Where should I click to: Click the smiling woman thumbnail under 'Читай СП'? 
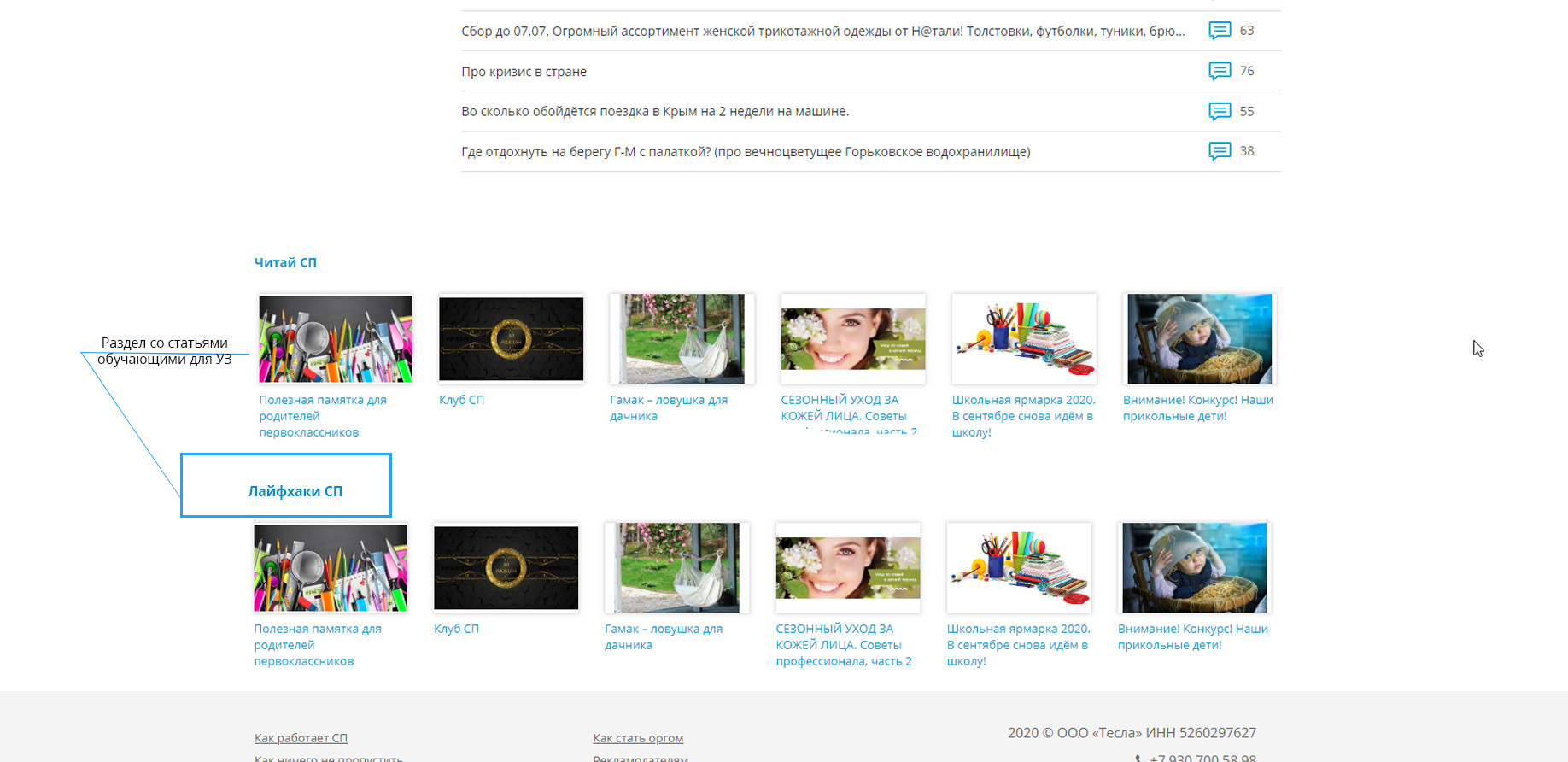coord(853,339)
